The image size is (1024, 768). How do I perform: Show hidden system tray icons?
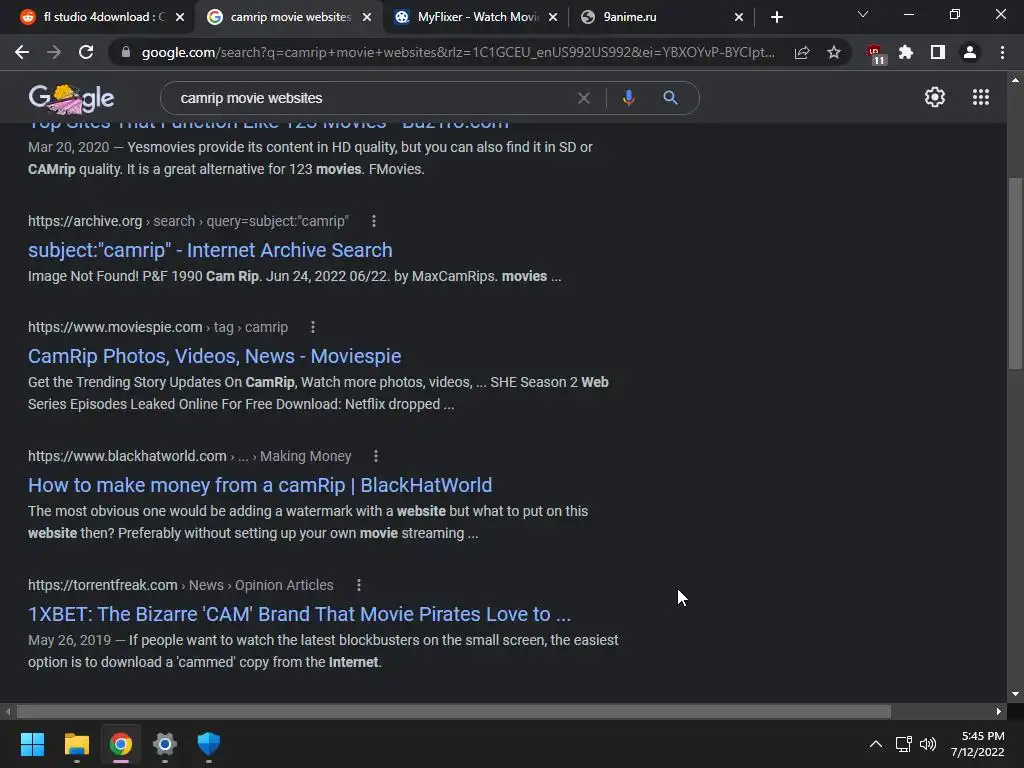tap(876, 744)
